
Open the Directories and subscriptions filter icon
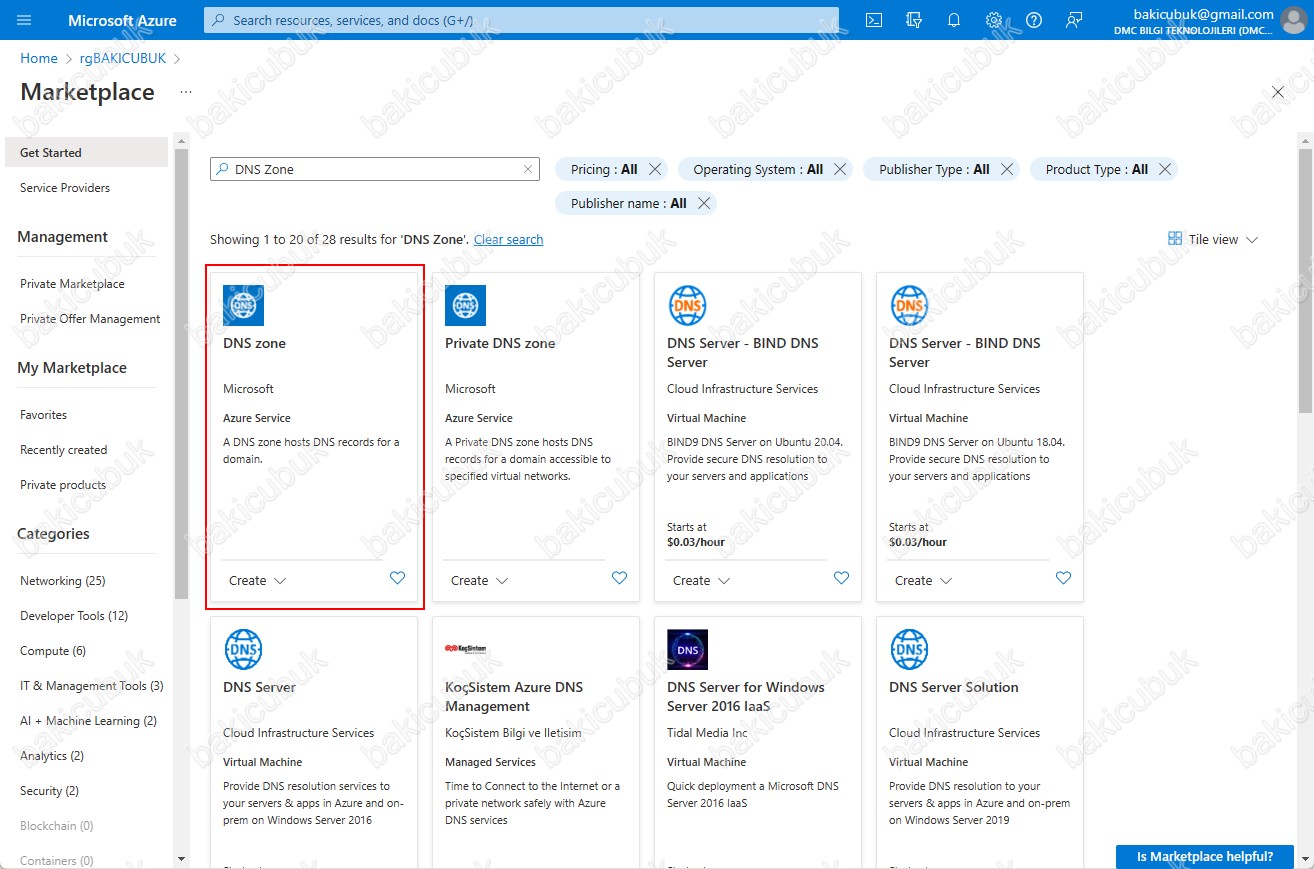pyautogui.click(x=914, y=20)
